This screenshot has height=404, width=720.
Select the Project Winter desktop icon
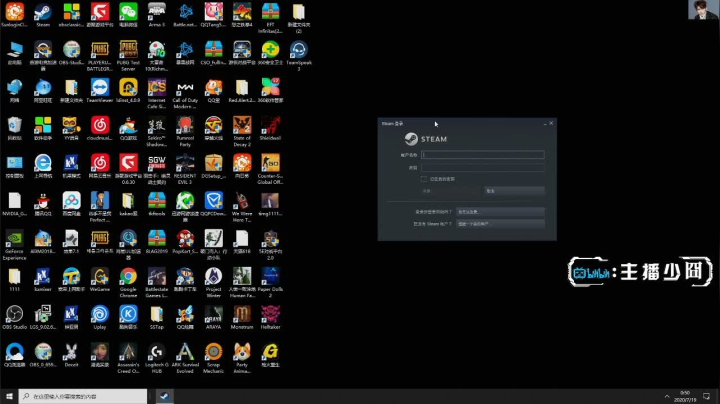[x=214, y=283]
